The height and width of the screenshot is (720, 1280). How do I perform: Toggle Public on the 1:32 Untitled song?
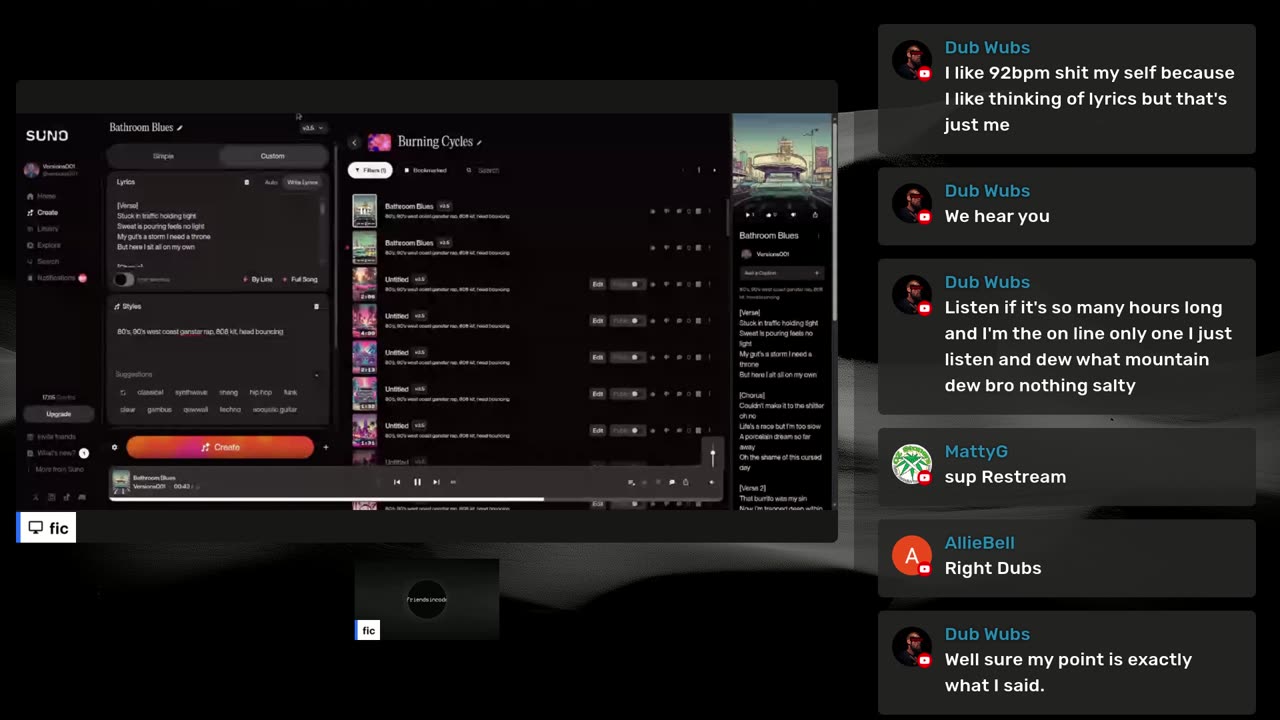tap(627, 394)
